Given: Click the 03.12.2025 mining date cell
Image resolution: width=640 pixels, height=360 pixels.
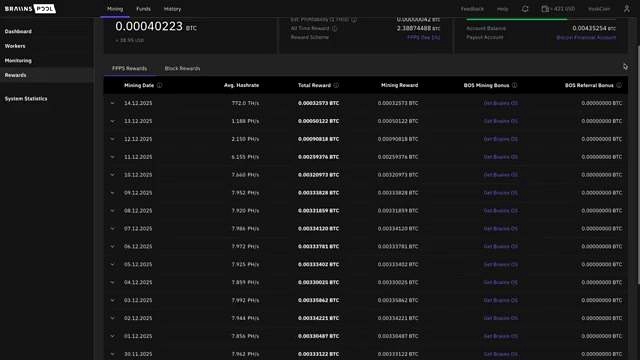Looking at the screenshot, I should pyautogui.click(x=138, y=300).
